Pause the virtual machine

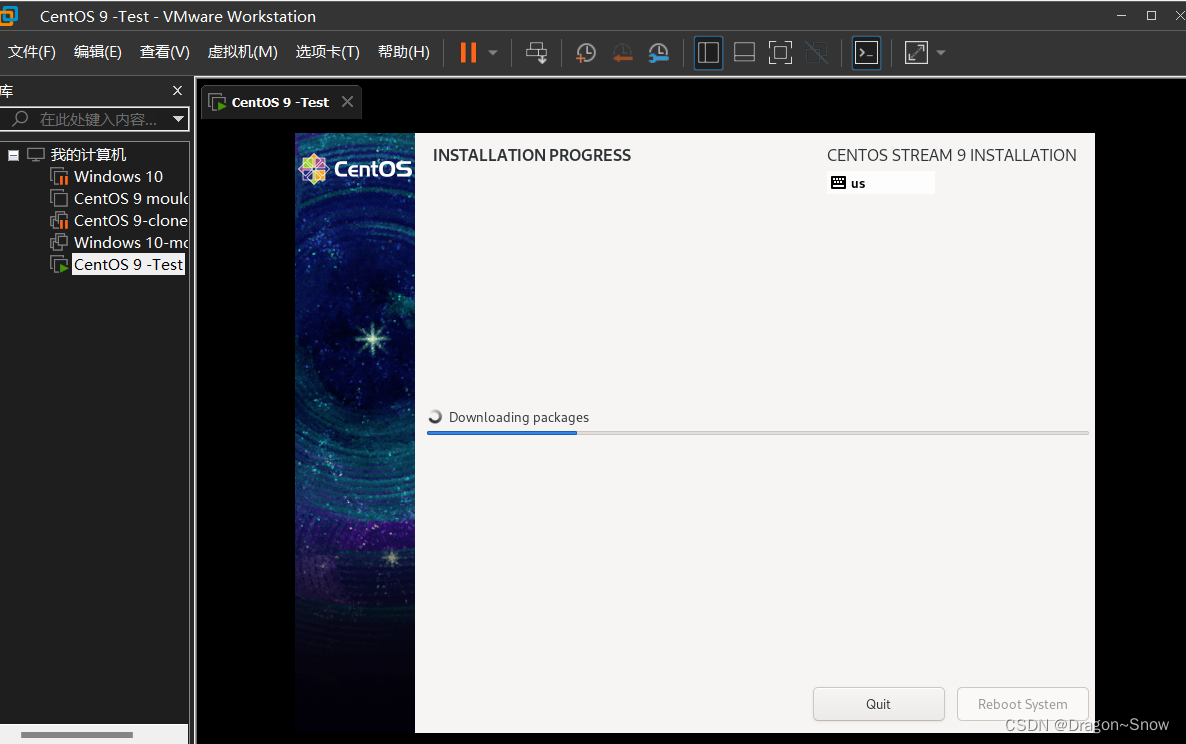[468, 52]
